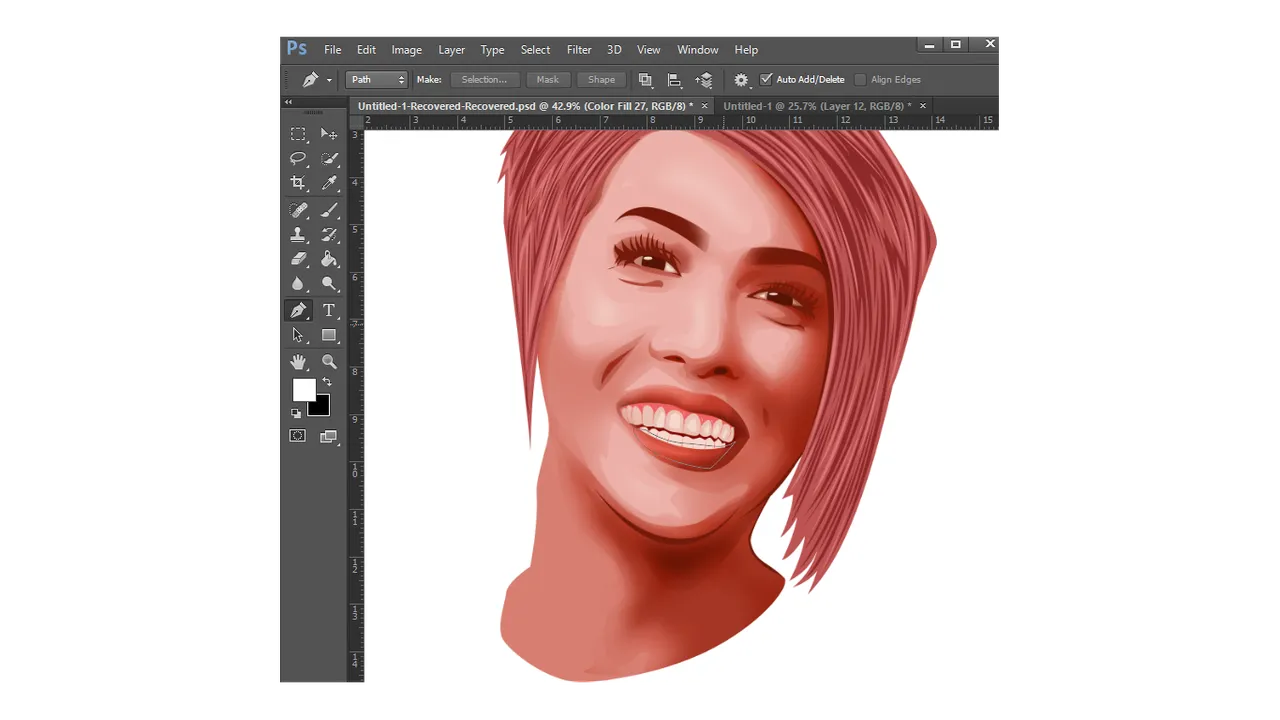Open the Layer menu
The width and height of the screenshot is (1280, 720).
click(x=452, y=50)
